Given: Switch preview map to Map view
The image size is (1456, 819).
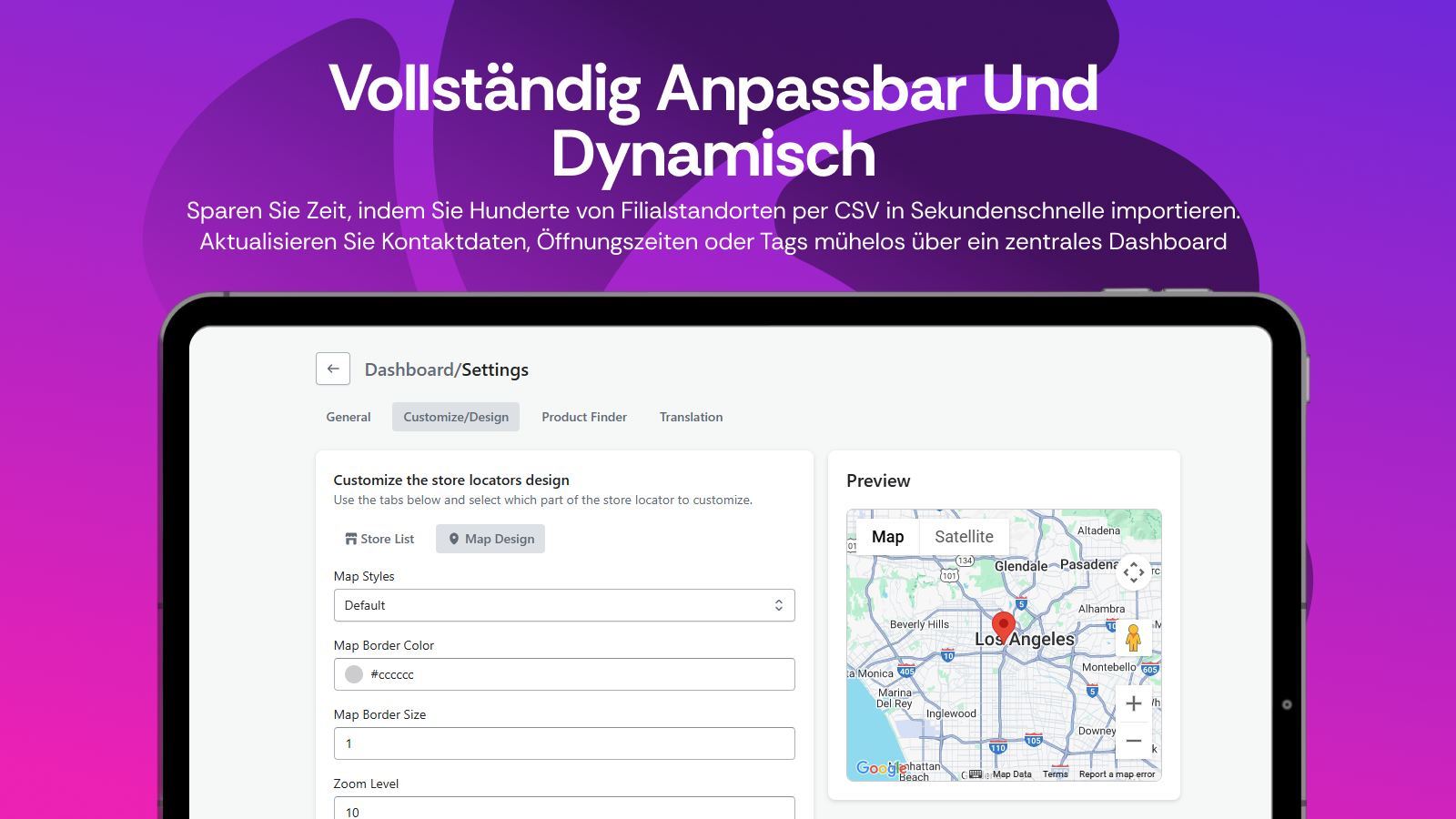Looking at the screenshot, I should click(888, 537).
